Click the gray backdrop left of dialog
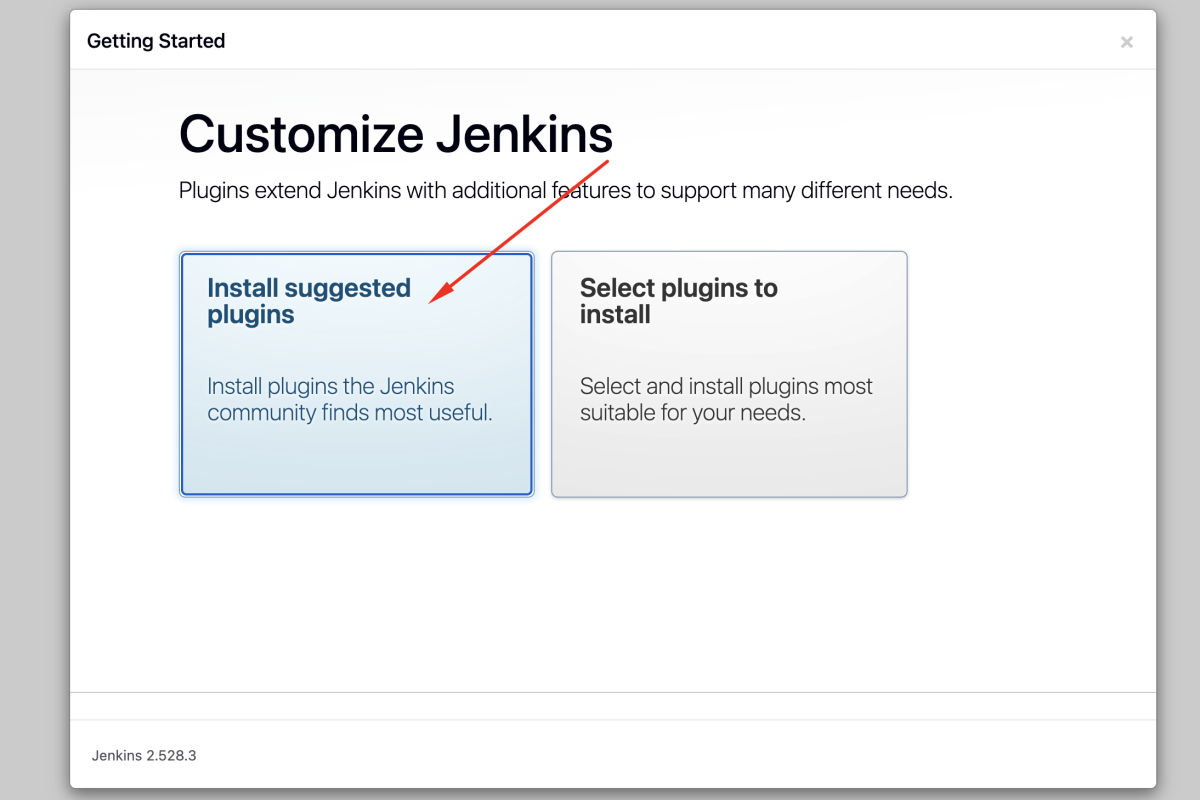The image size is (1200, 800). (x=34, y=400)
